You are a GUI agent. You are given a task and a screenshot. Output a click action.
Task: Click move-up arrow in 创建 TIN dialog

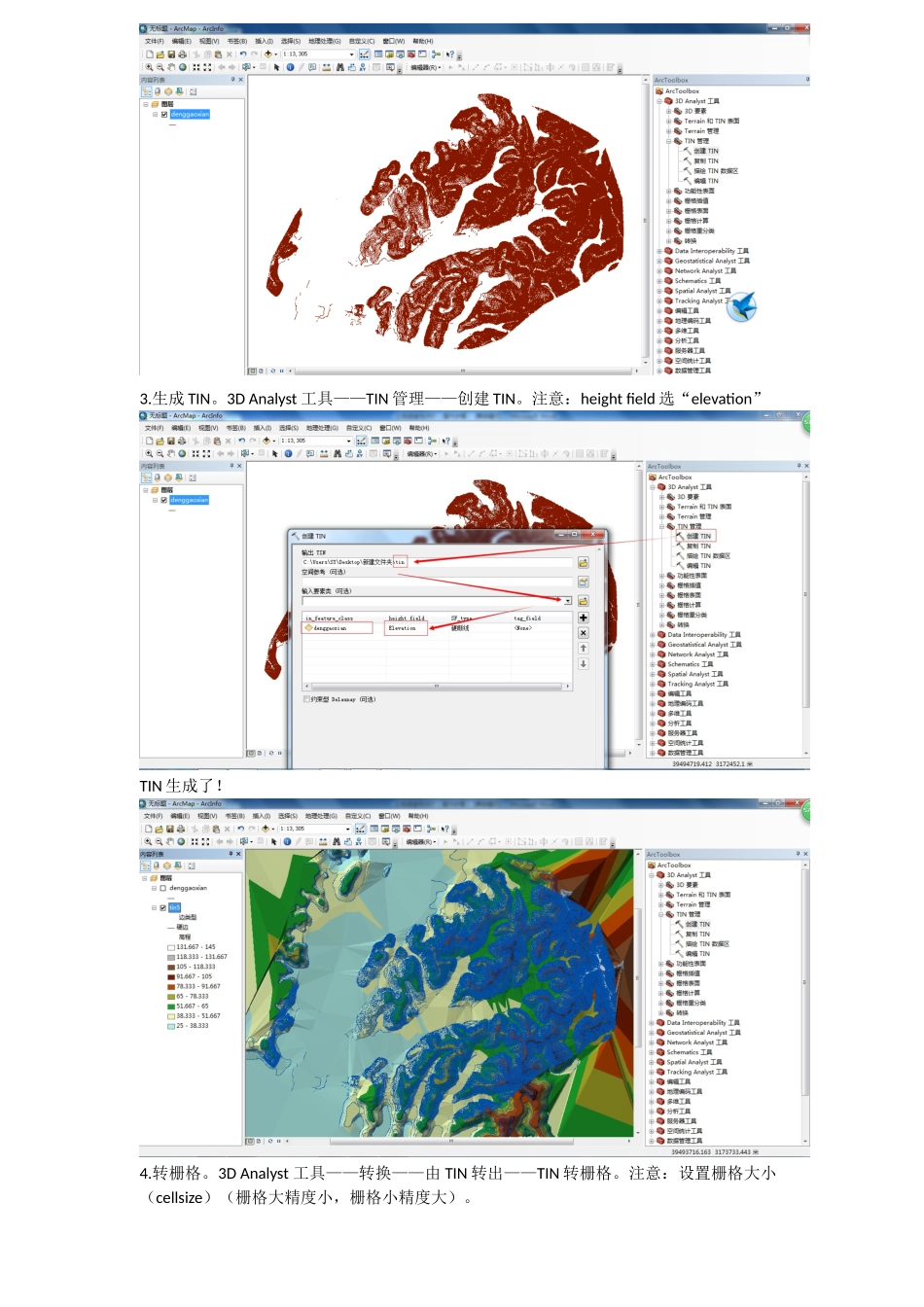click(583, 648)
